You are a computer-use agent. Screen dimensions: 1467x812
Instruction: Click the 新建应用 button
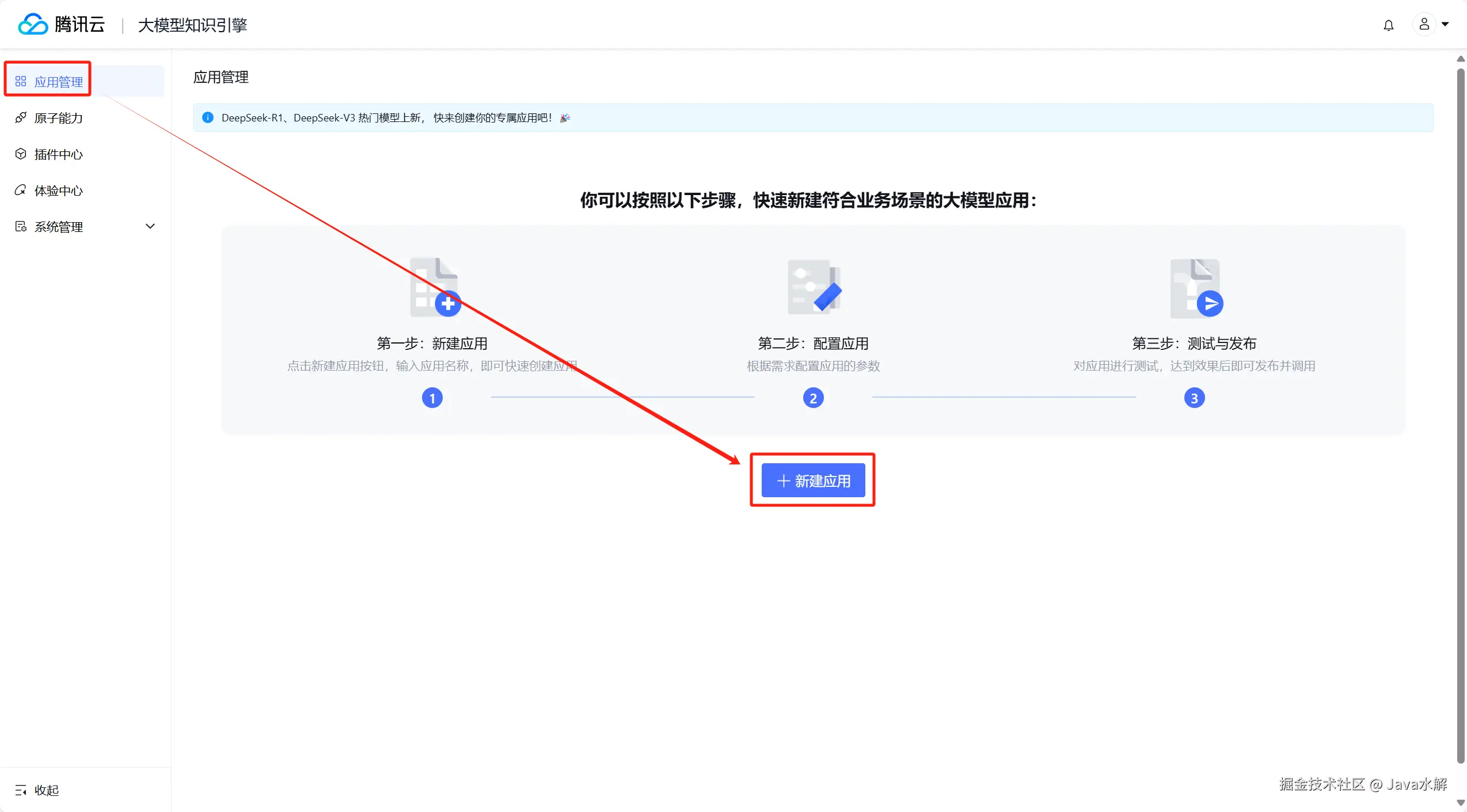pos(813,481)
